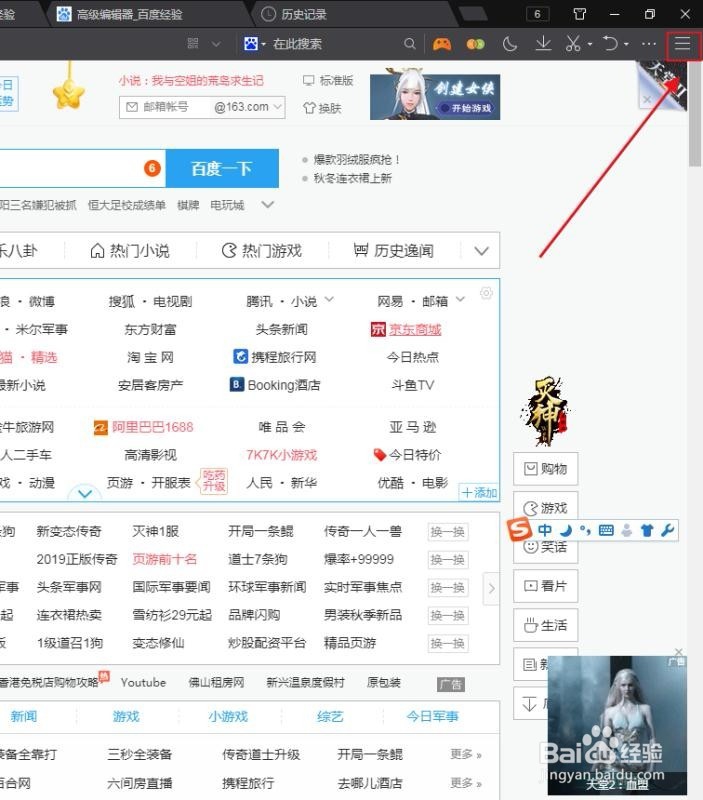Click the Sogou user avatar icon
The height and width of the screenshot is (800, 703).
(x=627, y=531)
